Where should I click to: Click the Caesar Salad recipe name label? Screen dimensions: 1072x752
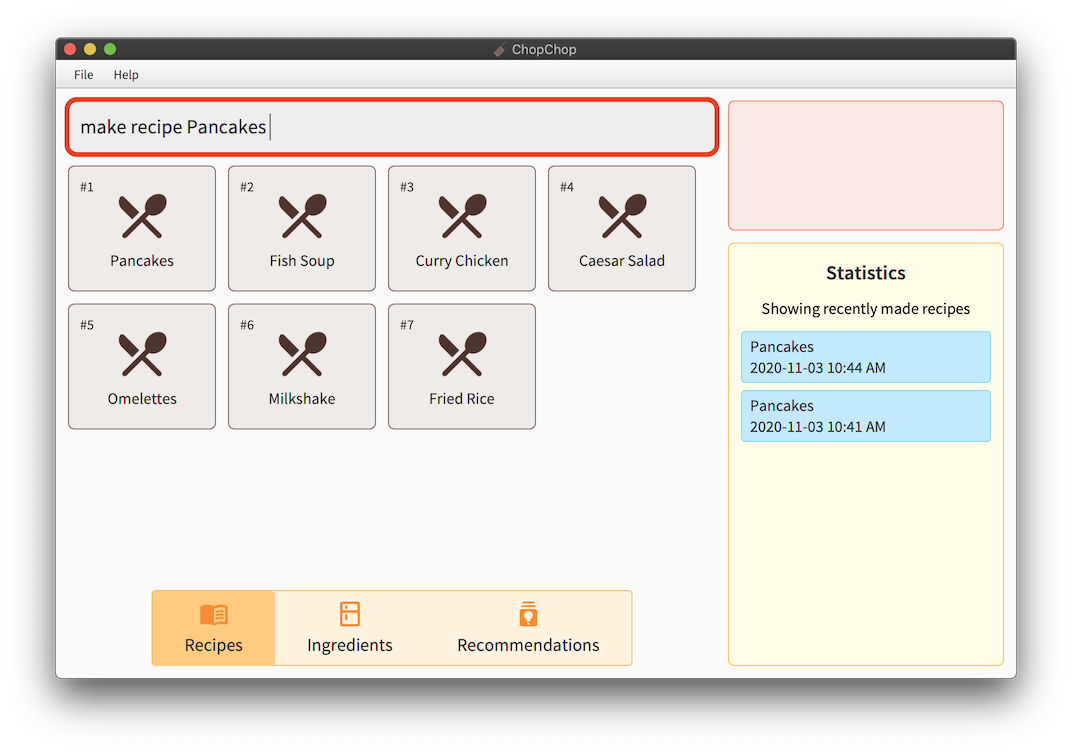point(622,260)
